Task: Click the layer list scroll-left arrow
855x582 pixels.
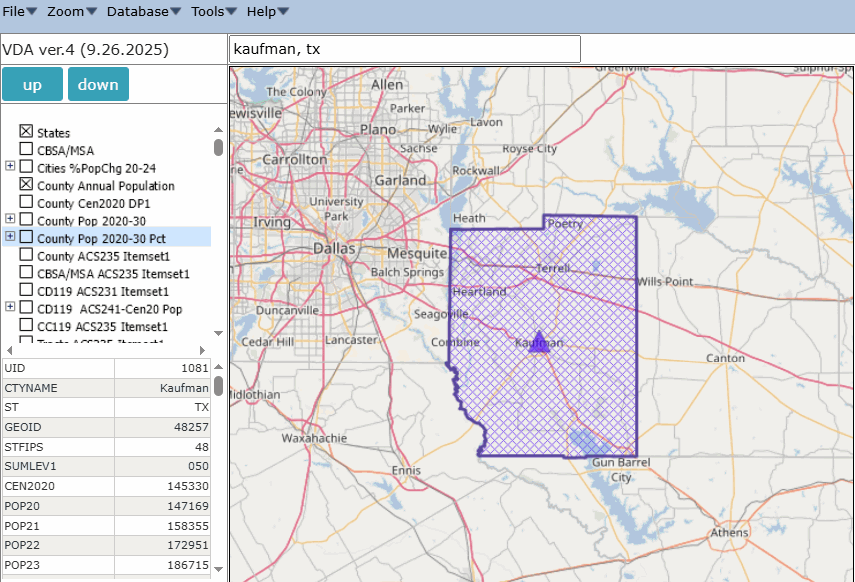Action: (x=10, y=350)
